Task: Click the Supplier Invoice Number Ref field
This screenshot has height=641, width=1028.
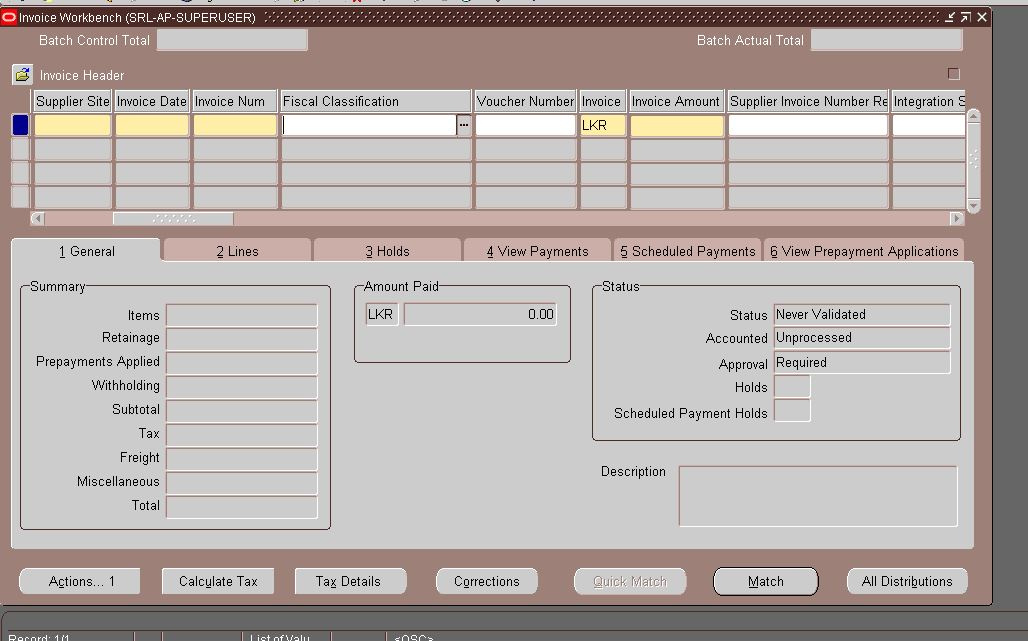Action: 808,125
